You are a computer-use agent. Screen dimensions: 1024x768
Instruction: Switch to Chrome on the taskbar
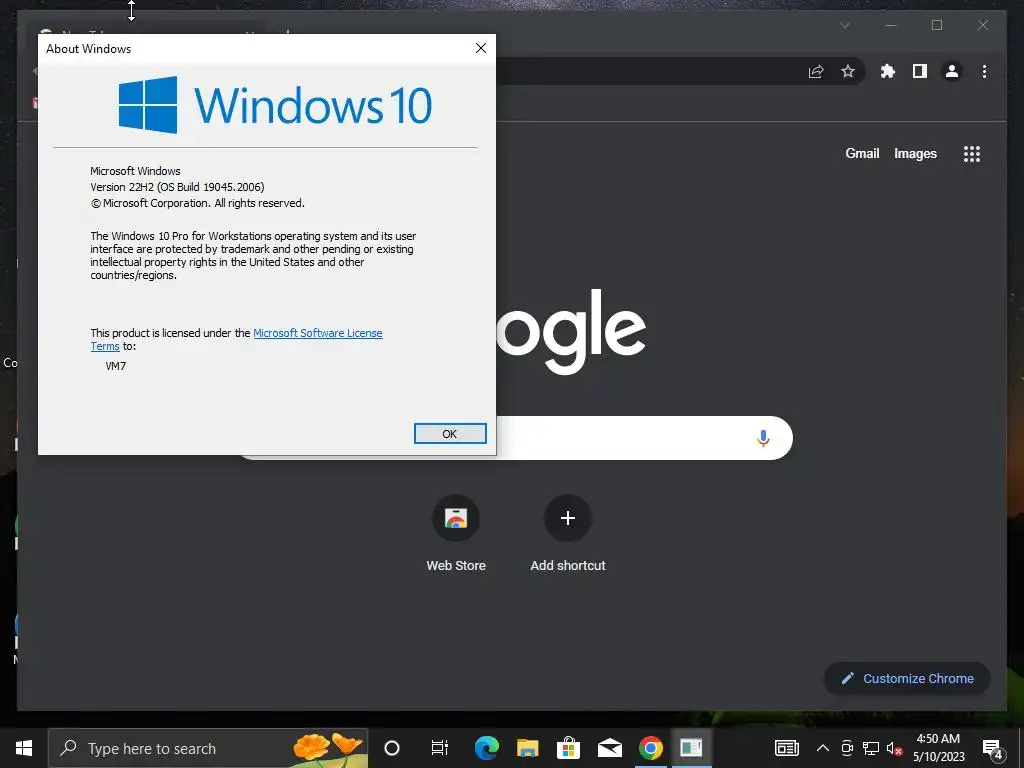(650, 748)
